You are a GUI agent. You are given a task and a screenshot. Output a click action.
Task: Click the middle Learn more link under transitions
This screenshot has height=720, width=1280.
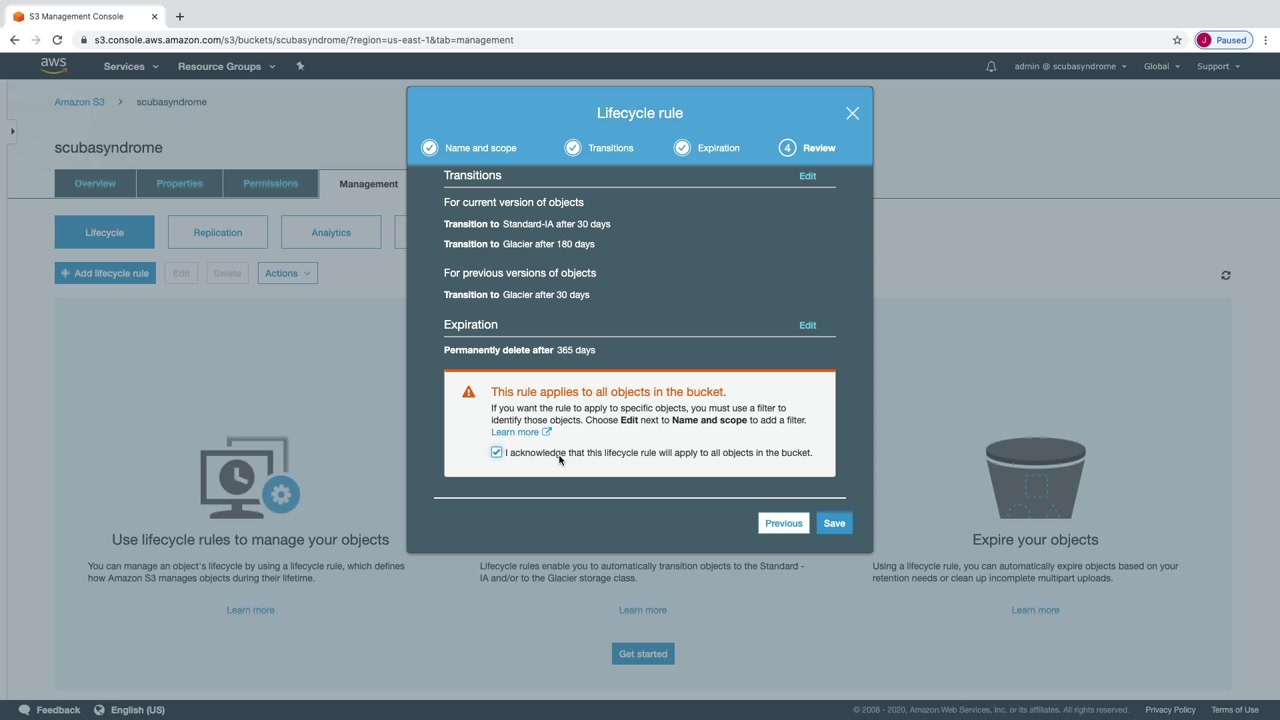(642, 610)
